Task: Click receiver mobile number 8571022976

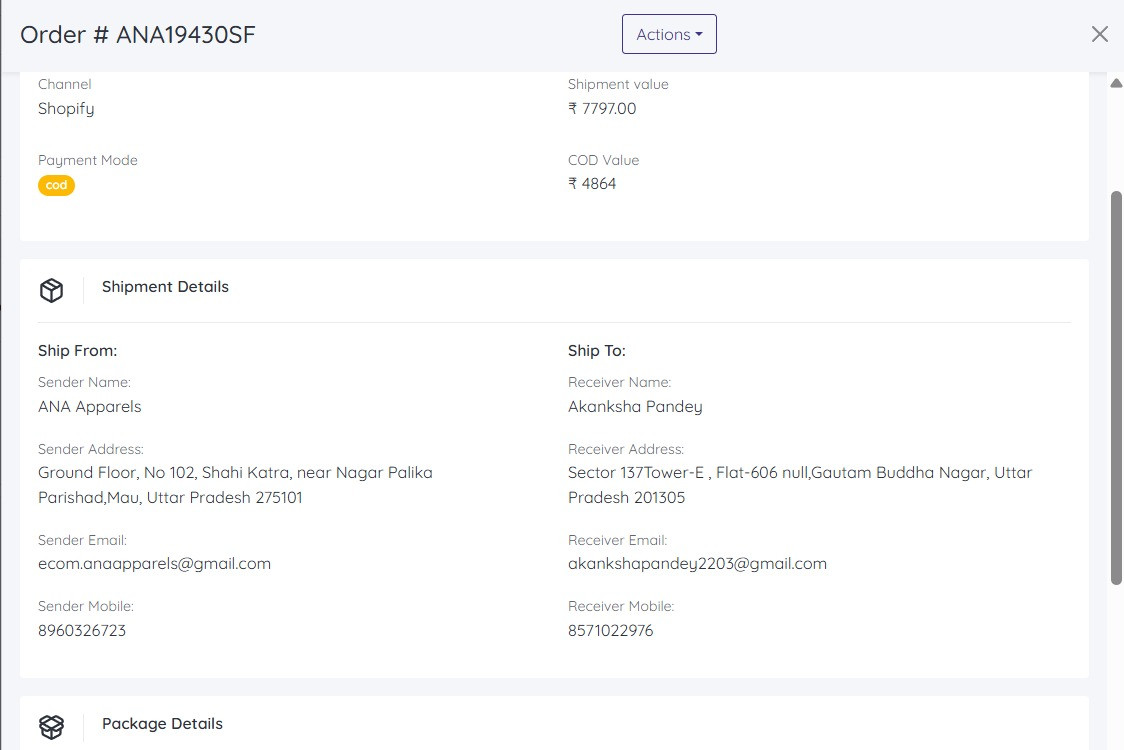Action: pyautogui.click(x=610, y=631)
